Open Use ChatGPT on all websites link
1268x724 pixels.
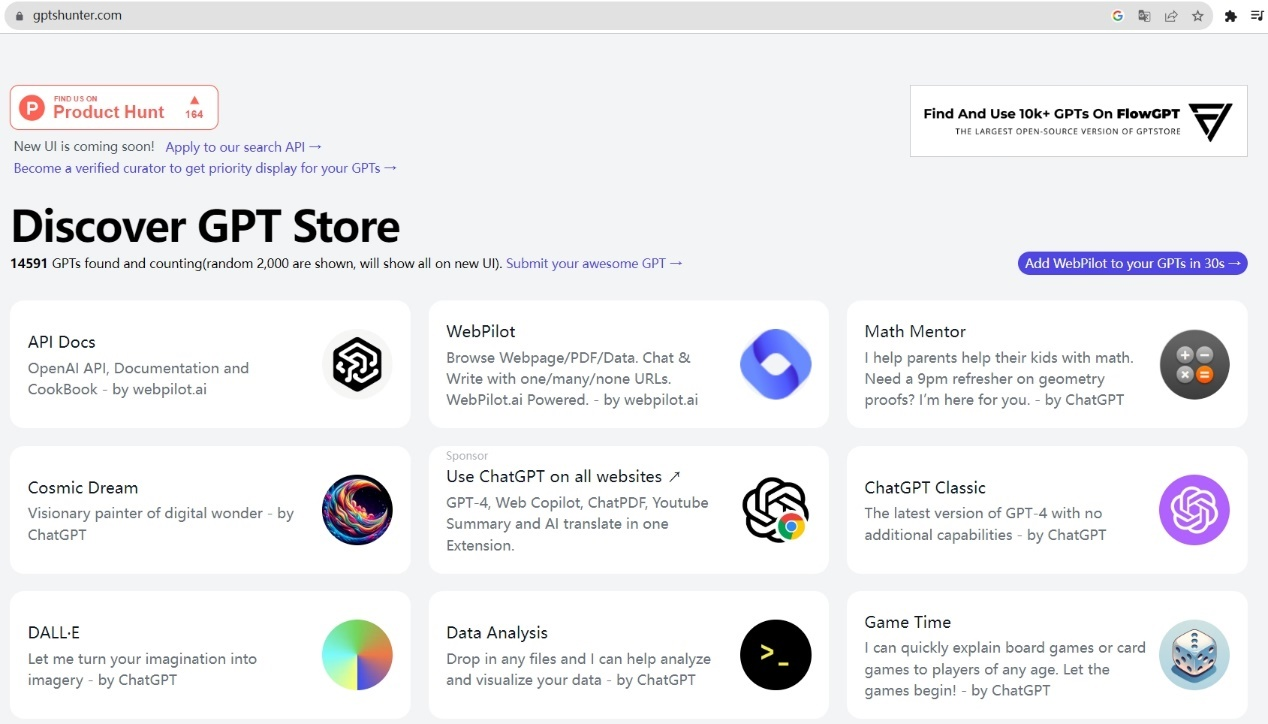(563, 477)
